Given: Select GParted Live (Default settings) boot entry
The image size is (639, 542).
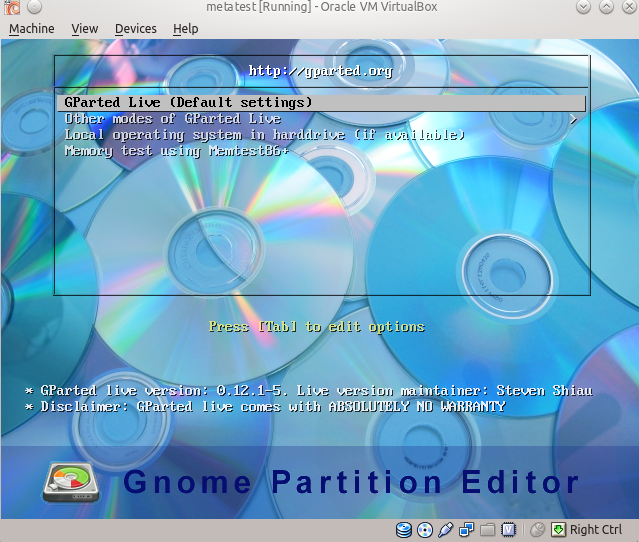Looking at the screenshot, I should (322, 103).
